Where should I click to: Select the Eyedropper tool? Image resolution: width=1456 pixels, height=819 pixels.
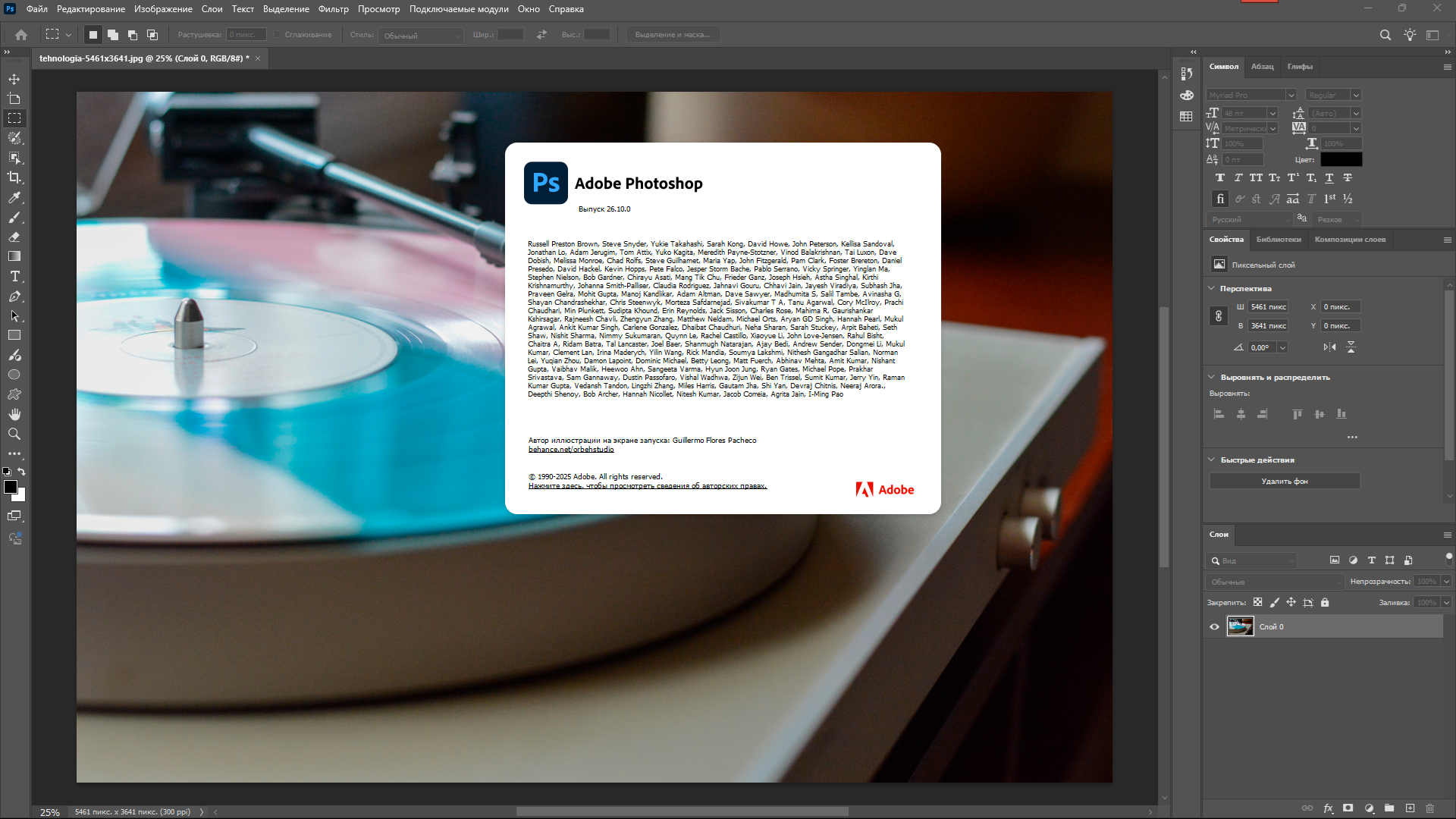click(x=14, y=197)
